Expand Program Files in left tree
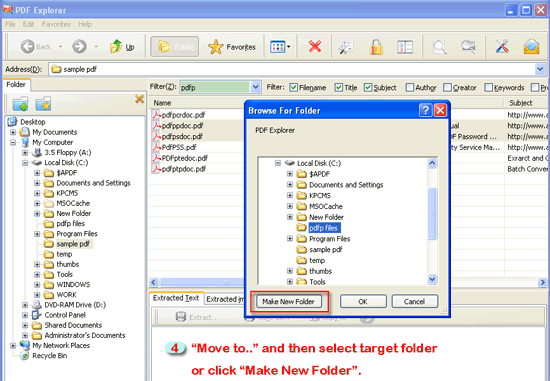Image resolution: width=550 pixels, height=381 pixels. (37, 234)
